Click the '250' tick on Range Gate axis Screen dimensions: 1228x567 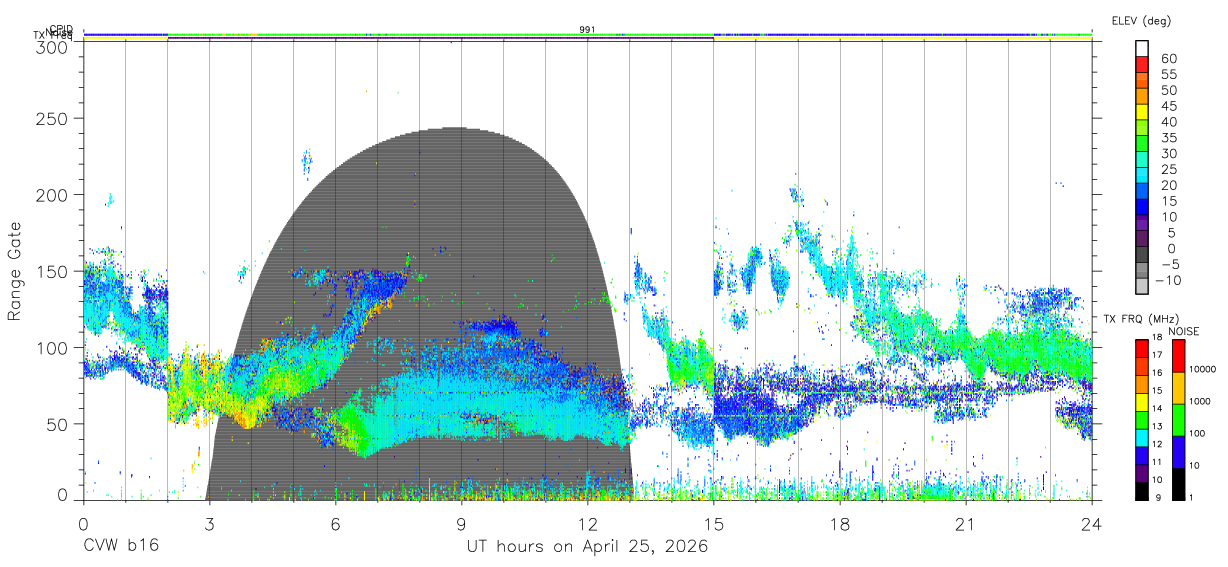[50, 119]
